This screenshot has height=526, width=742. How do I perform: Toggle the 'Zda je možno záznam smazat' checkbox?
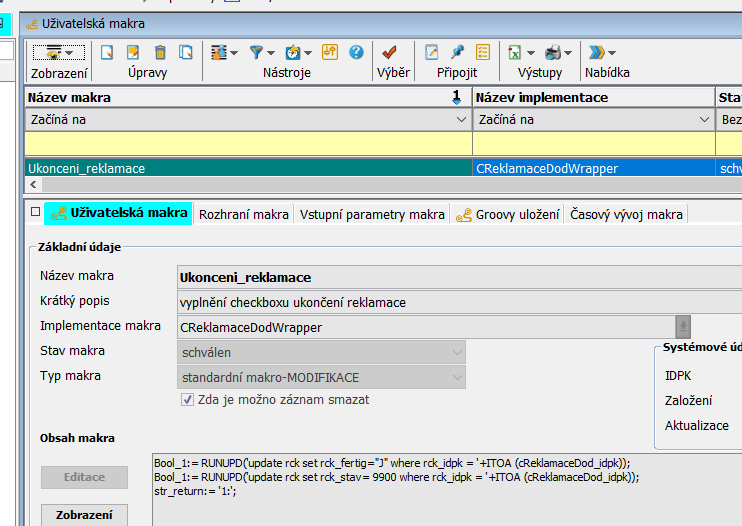coord(187,399)
